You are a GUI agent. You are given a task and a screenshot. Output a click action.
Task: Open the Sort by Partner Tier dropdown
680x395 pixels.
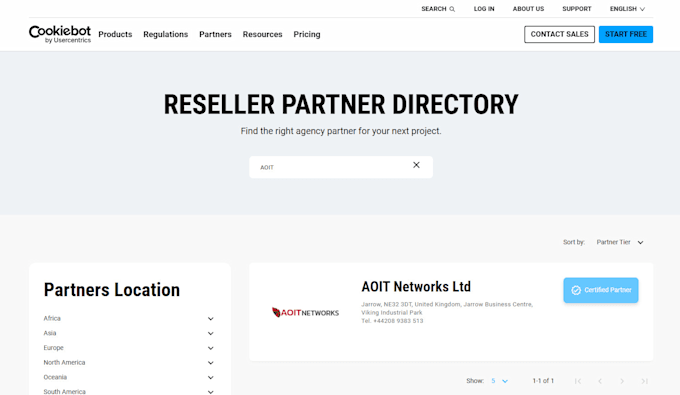click(x=620, y=242)
